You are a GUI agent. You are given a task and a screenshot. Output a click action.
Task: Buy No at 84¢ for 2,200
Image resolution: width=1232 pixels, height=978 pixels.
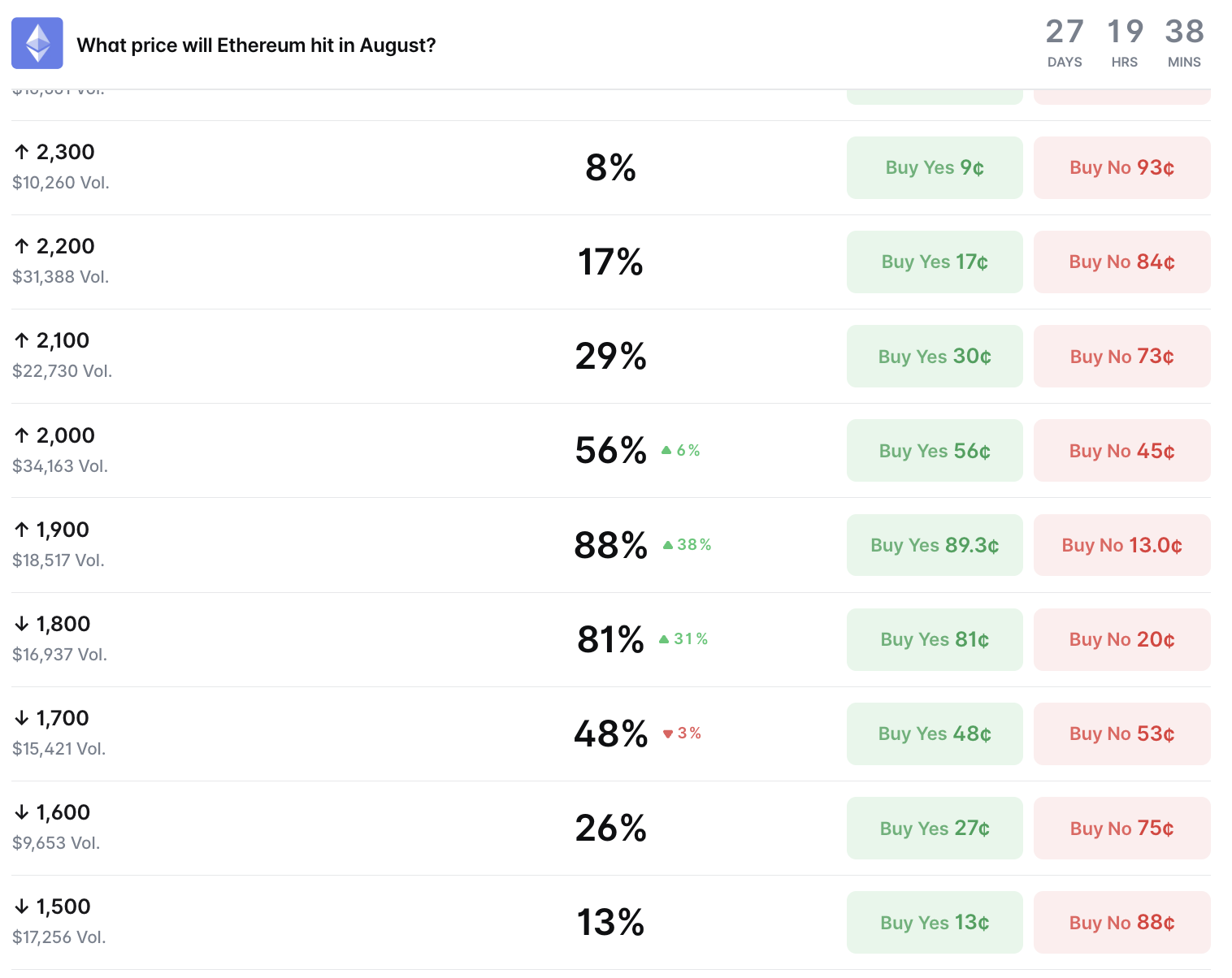point(1122,262)
